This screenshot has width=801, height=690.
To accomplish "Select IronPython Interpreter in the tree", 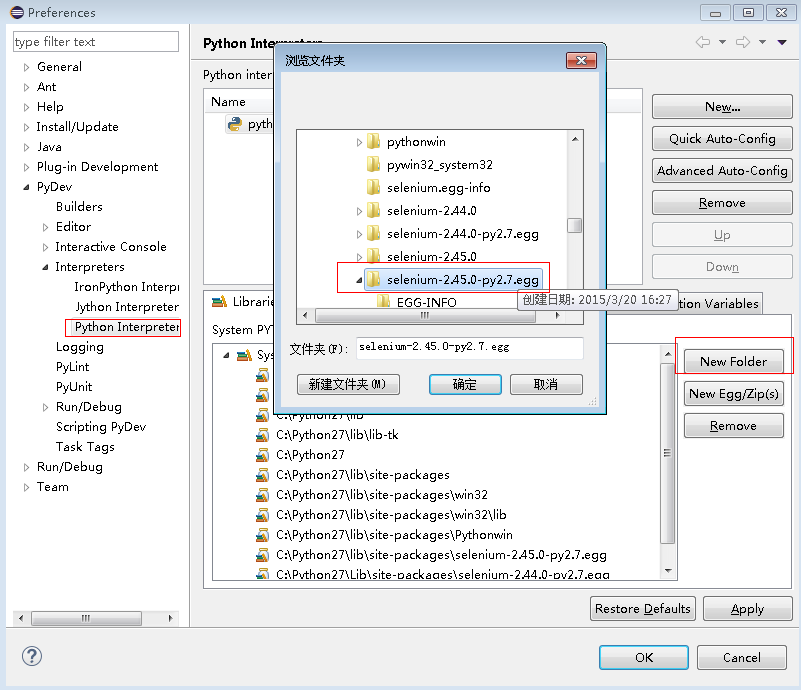I will click(x=127, y=287).
